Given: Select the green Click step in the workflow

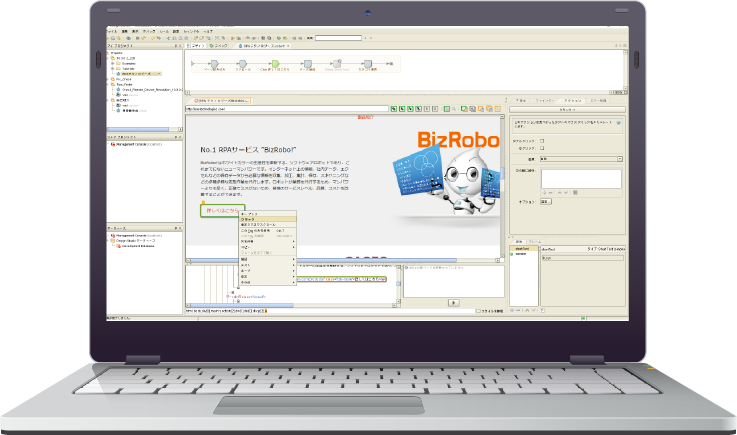Looking at the screenshot, I should tap(275, 63).
